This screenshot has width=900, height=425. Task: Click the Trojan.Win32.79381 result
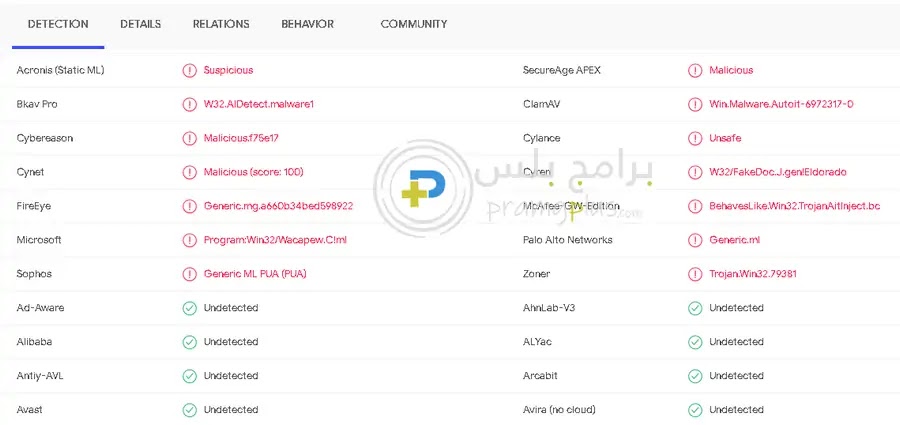point(753,273)
